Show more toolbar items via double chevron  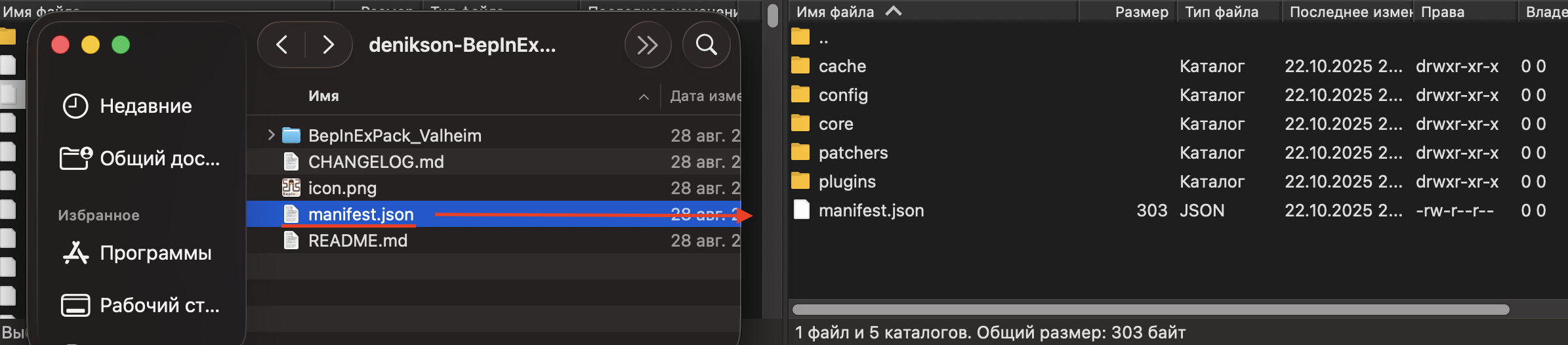click(x=647, y=45)
